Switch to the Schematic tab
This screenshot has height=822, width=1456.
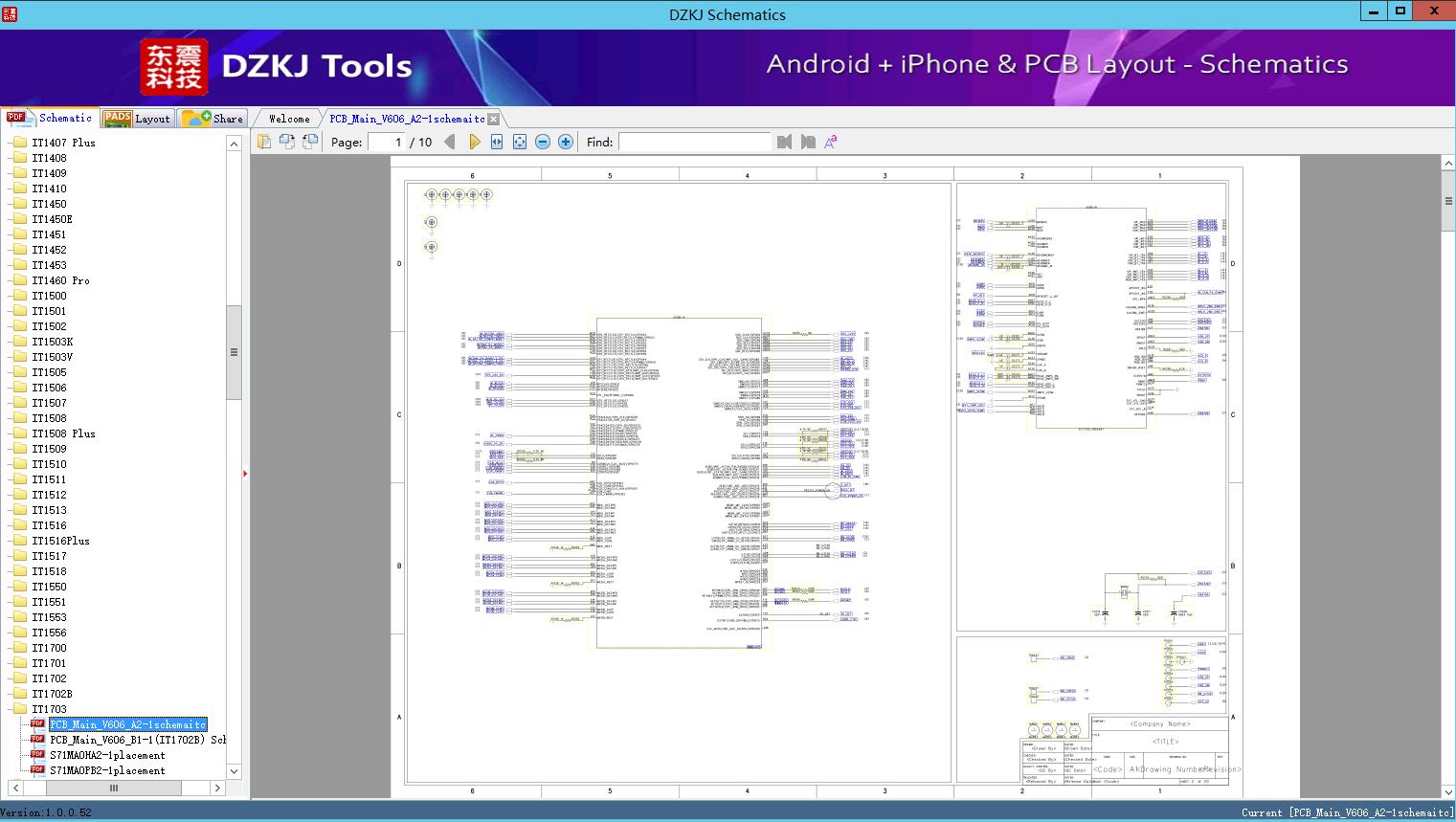(50, 118)
